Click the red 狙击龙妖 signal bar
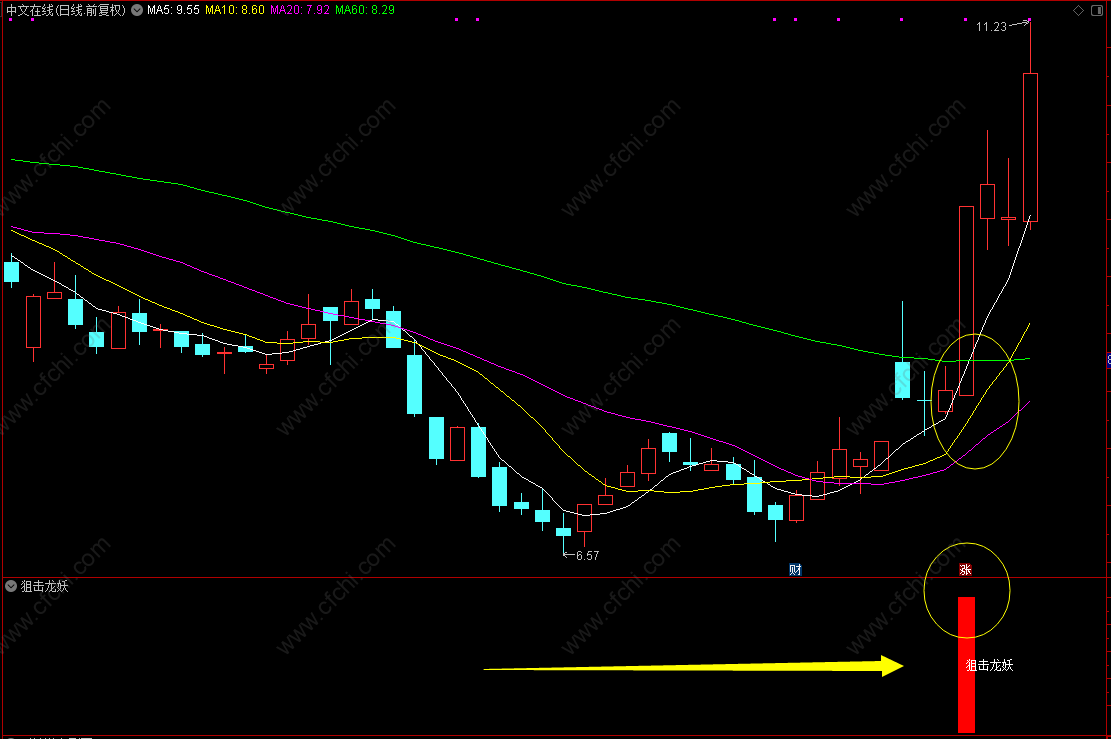The width and height of the screenshot is (1111, 739). click(x=966, y=664)
